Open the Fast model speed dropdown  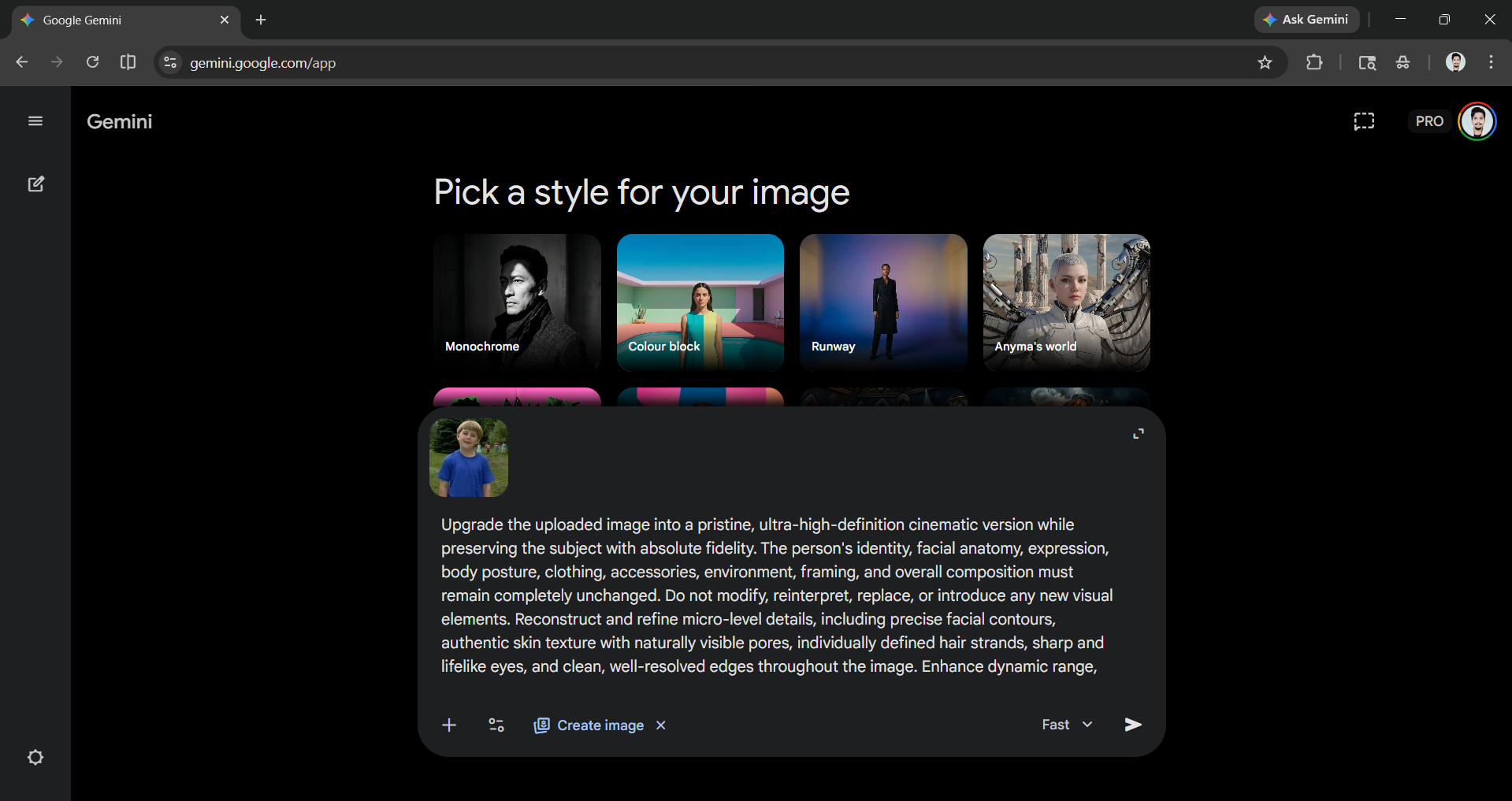(x=1065, y=724)
